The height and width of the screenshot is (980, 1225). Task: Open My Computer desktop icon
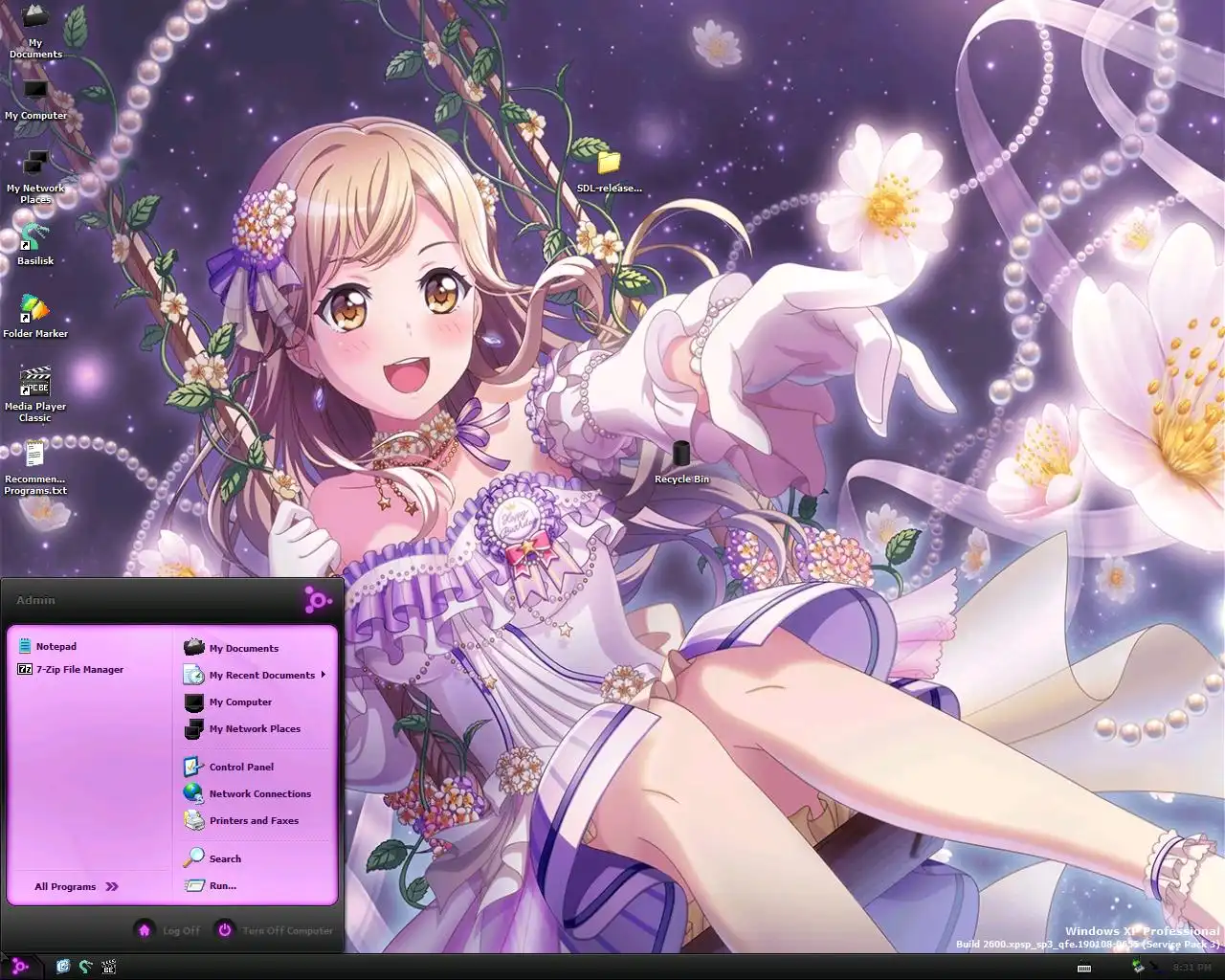click(x=35, y=100)
